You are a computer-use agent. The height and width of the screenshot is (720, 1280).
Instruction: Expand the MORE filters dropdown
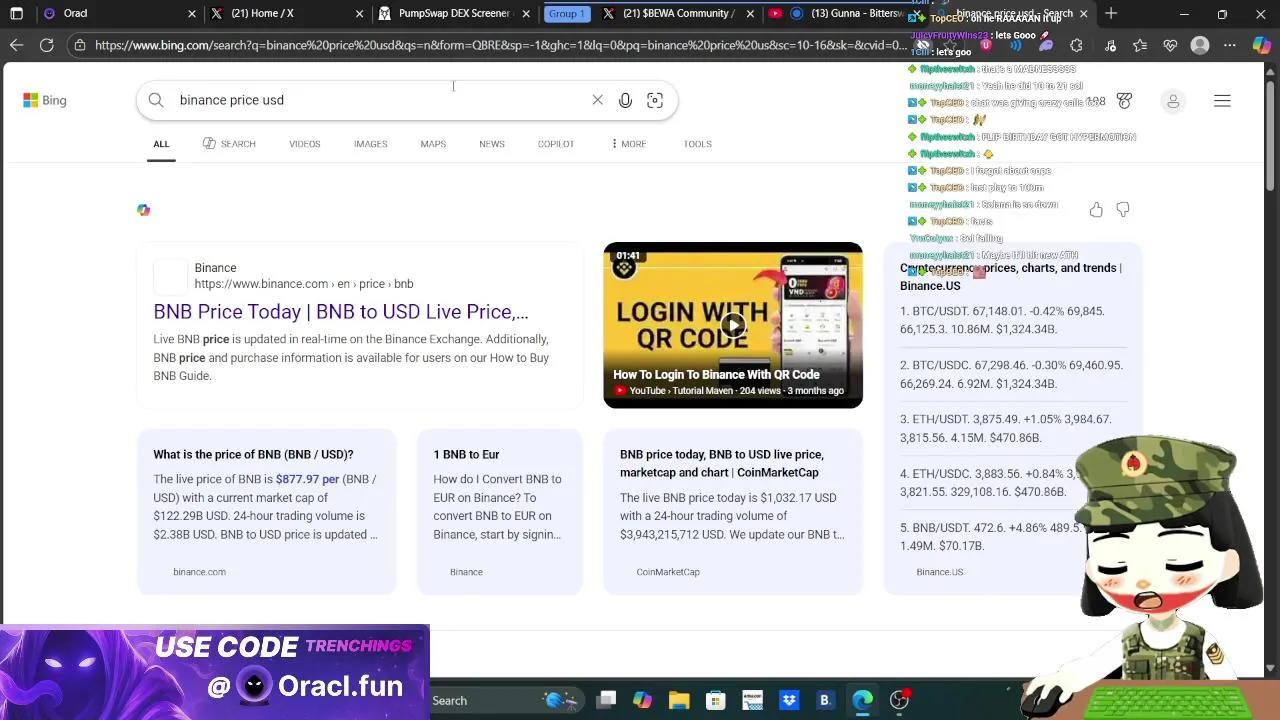pos(629,144)
